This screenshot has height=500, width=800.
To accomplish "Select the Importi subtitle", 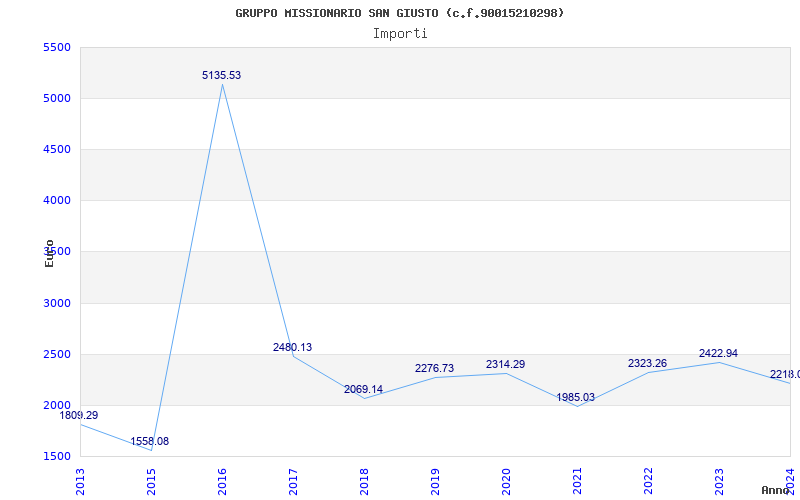I will 400,34.
